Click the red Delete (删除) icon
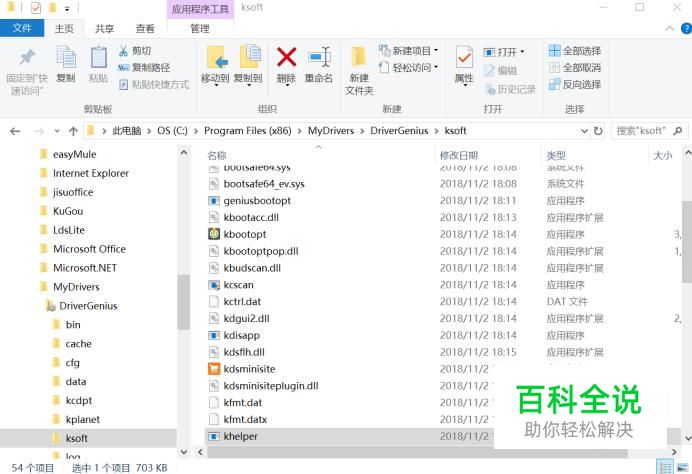The height and width of the screenshot is (474, 692). (x=286, y=57)
